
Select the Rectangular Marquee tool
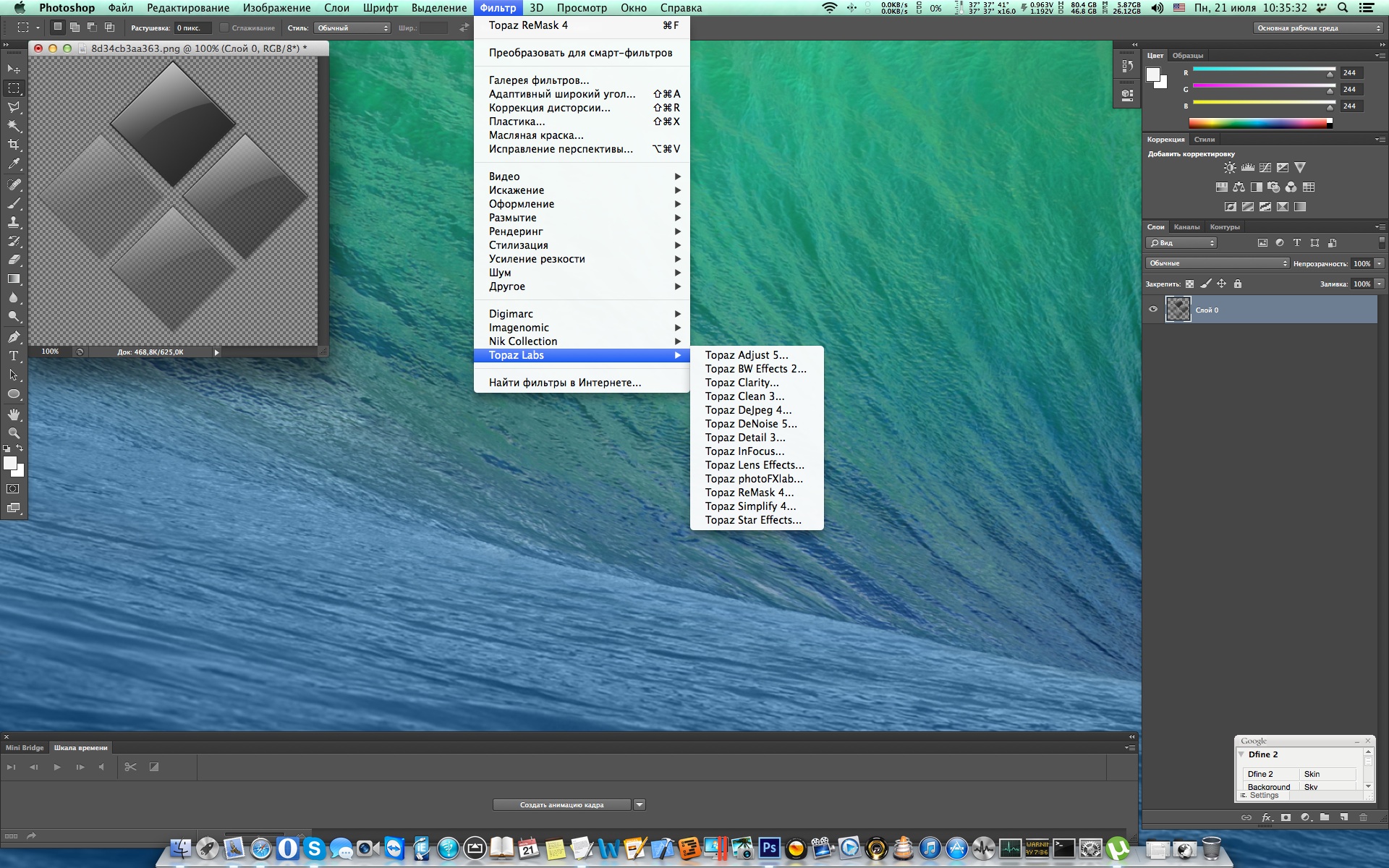coord(14,88)
